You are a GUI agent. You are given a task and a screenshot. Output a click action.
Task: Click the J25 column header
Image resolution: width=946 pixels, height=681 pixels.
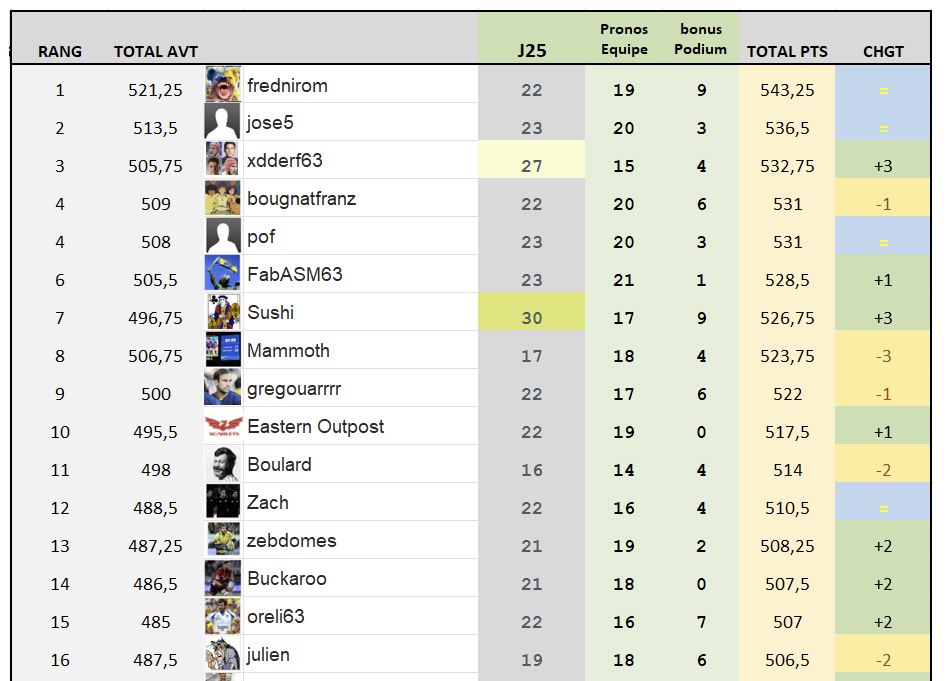click(532, 51)
